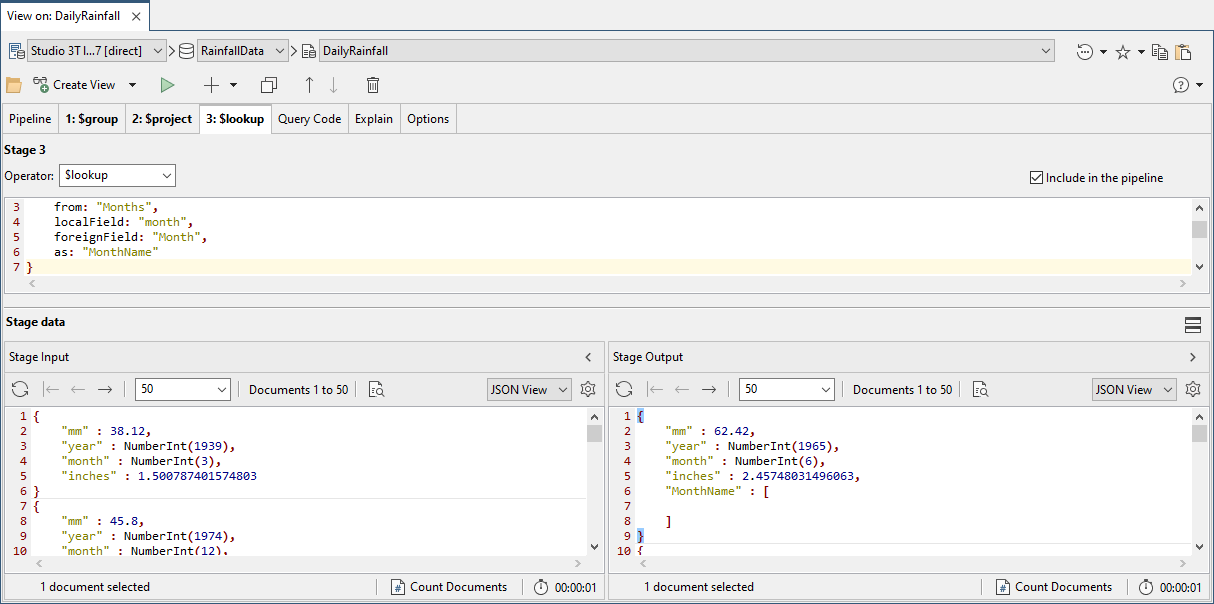Click the Stage Output query search icon
Screen dimensions: 1214x604
click(980, 390)
